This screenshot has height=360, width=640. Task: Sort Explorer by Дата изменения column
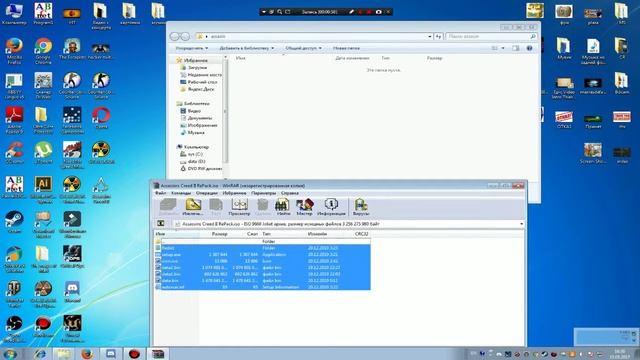tap(352, 58)
